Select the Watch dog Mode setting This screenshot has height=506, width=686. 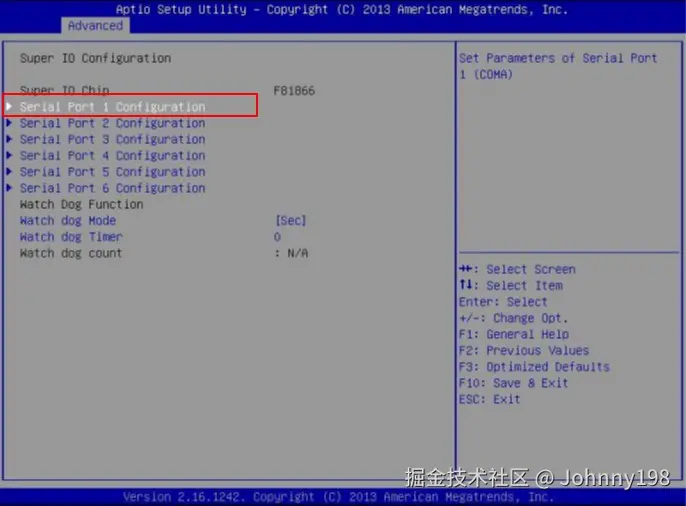click(x=68, y=220)
